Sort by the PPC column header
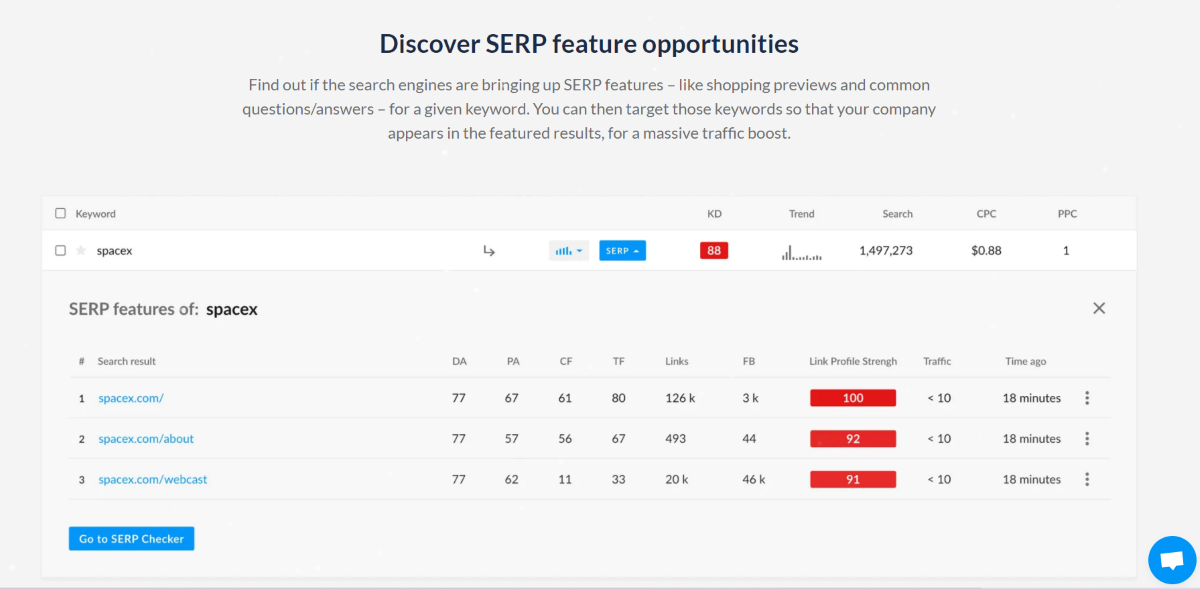This screenshot has width=1200, height=589. click(1067, 214)
